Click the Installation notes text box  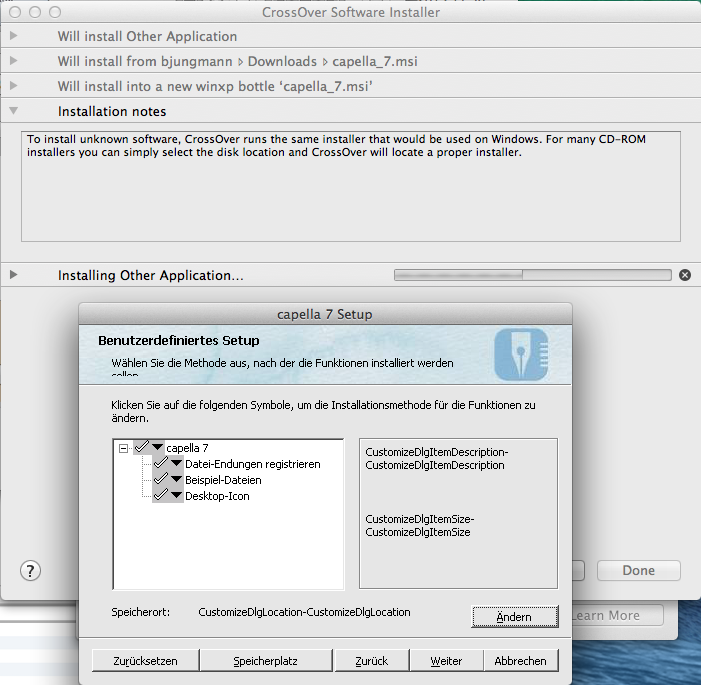tap(351, 186)
